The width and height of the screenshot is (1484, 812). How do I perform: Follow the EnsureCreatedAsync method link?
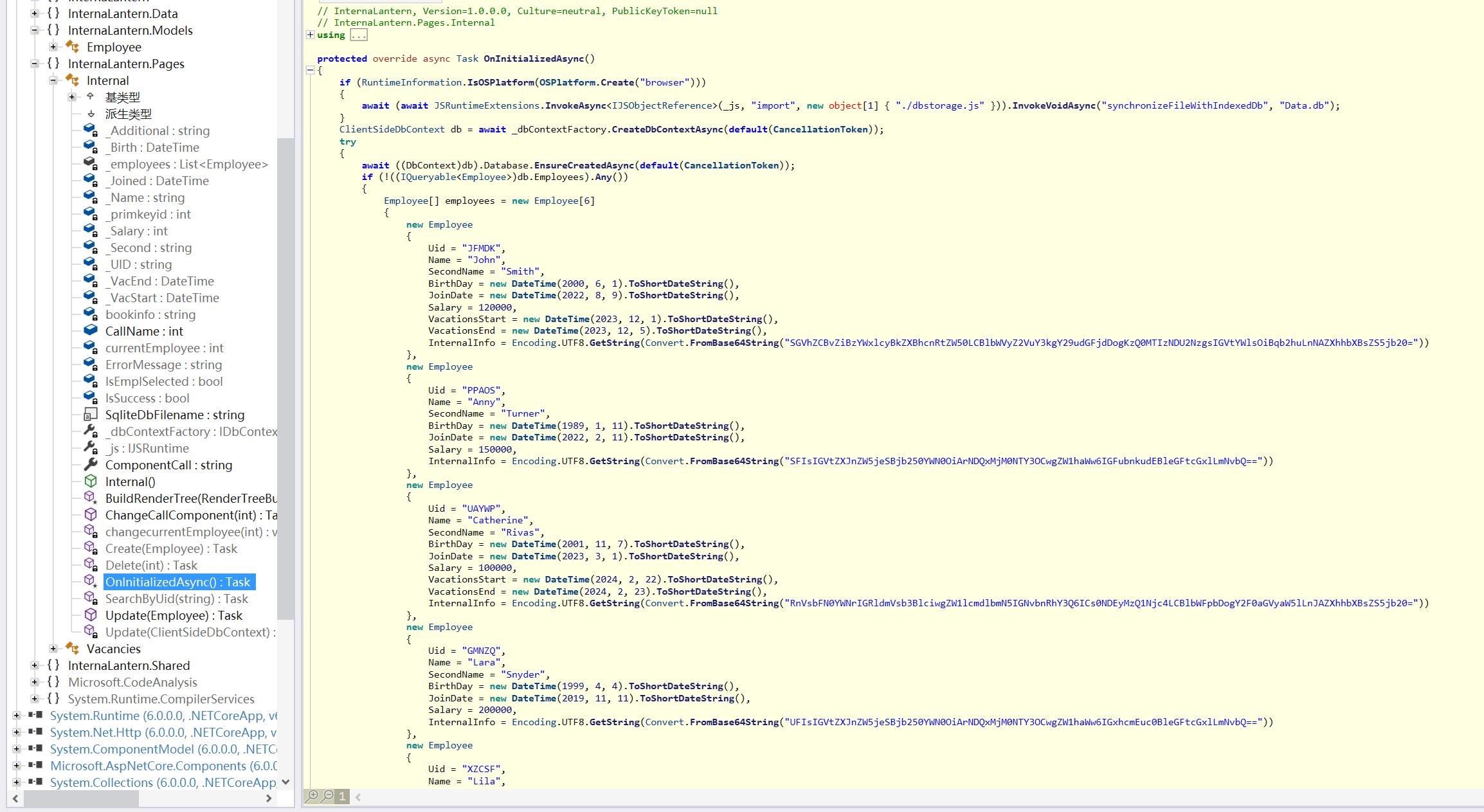click(584, 165)
